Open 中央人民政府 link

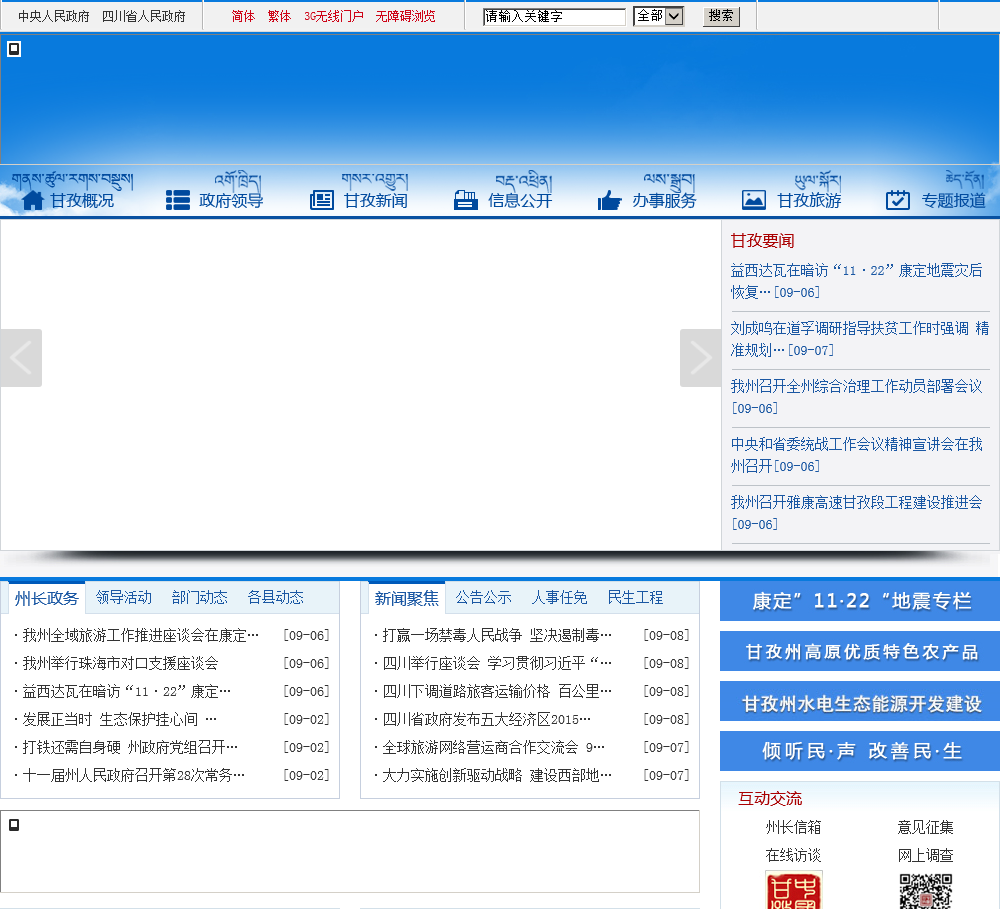click(x=54, y=17)
